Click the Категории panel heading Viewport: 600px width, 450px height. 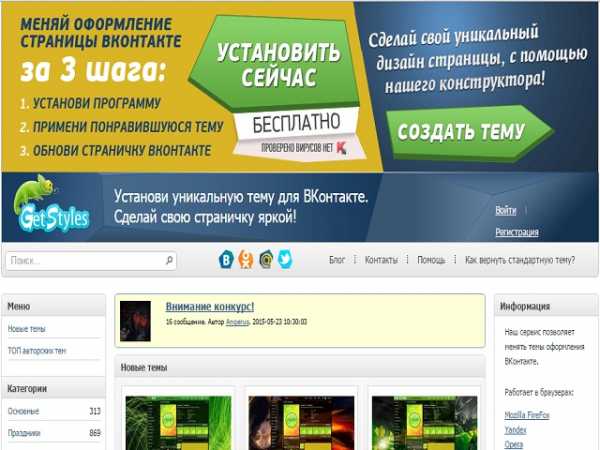click(x=27, y=389)
